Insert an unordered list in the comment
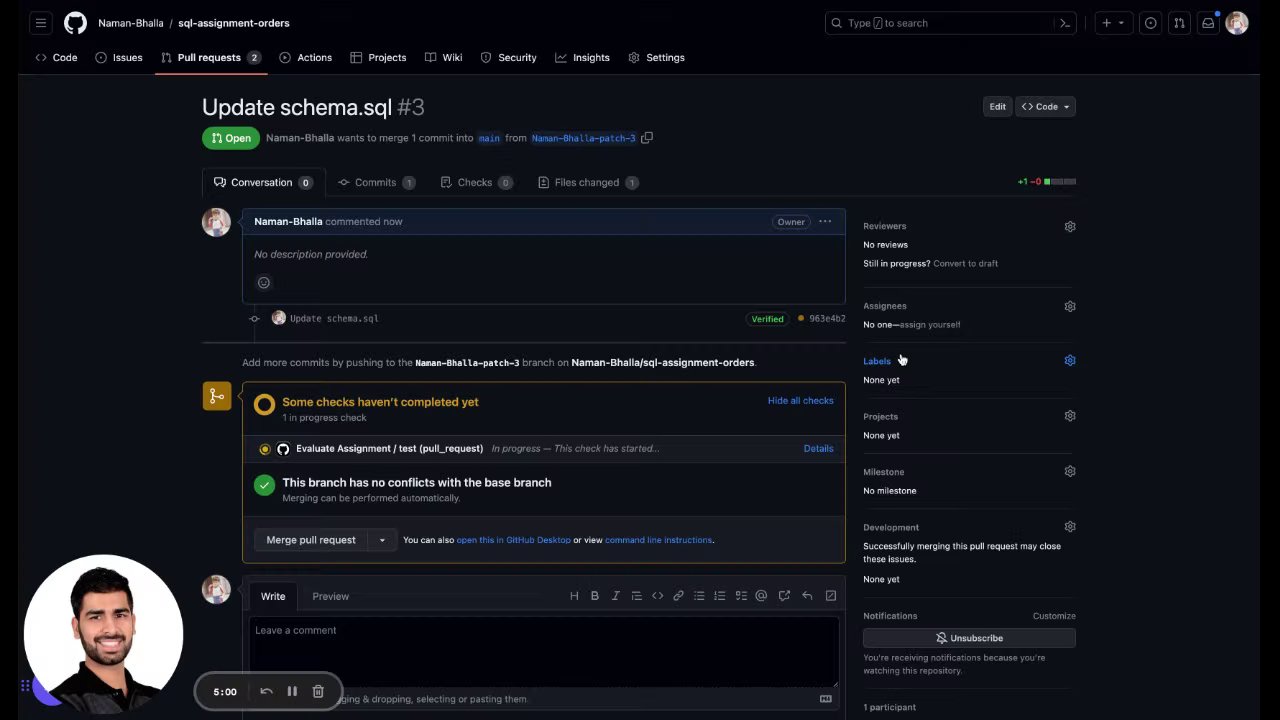Viewport: 1280px width, 720px height. coord(699,596)
